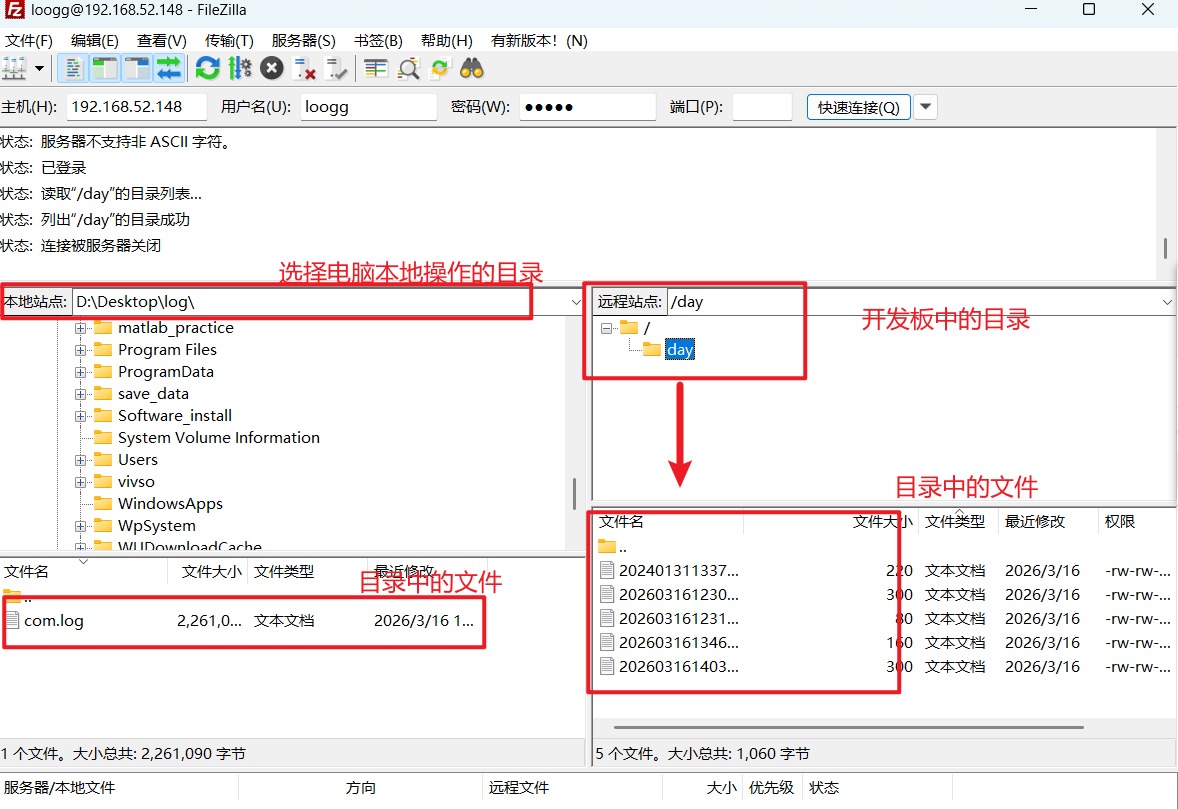Toggle message log display
Screen dimensions: 1178x809
pos(73,69)
